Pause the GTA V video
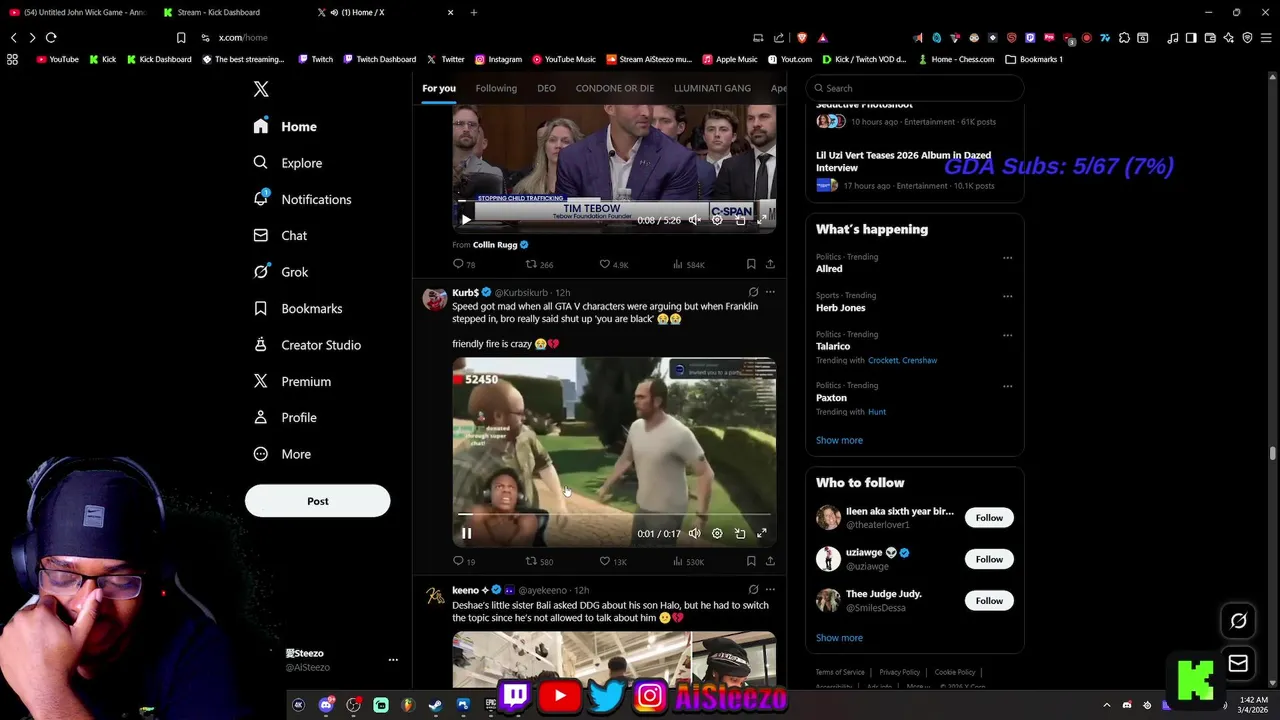 click(466, 533)
